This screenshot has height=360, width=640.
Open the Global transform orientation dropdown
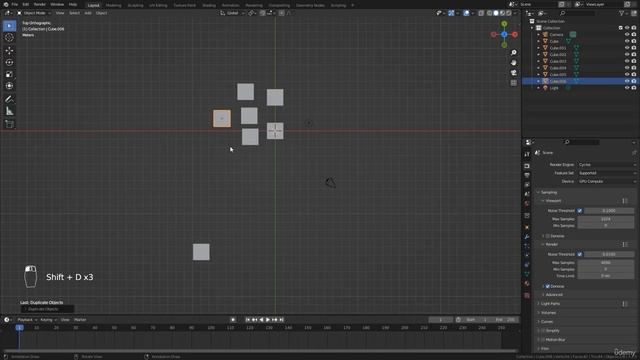pyautogui.click(x=232, y=13)
